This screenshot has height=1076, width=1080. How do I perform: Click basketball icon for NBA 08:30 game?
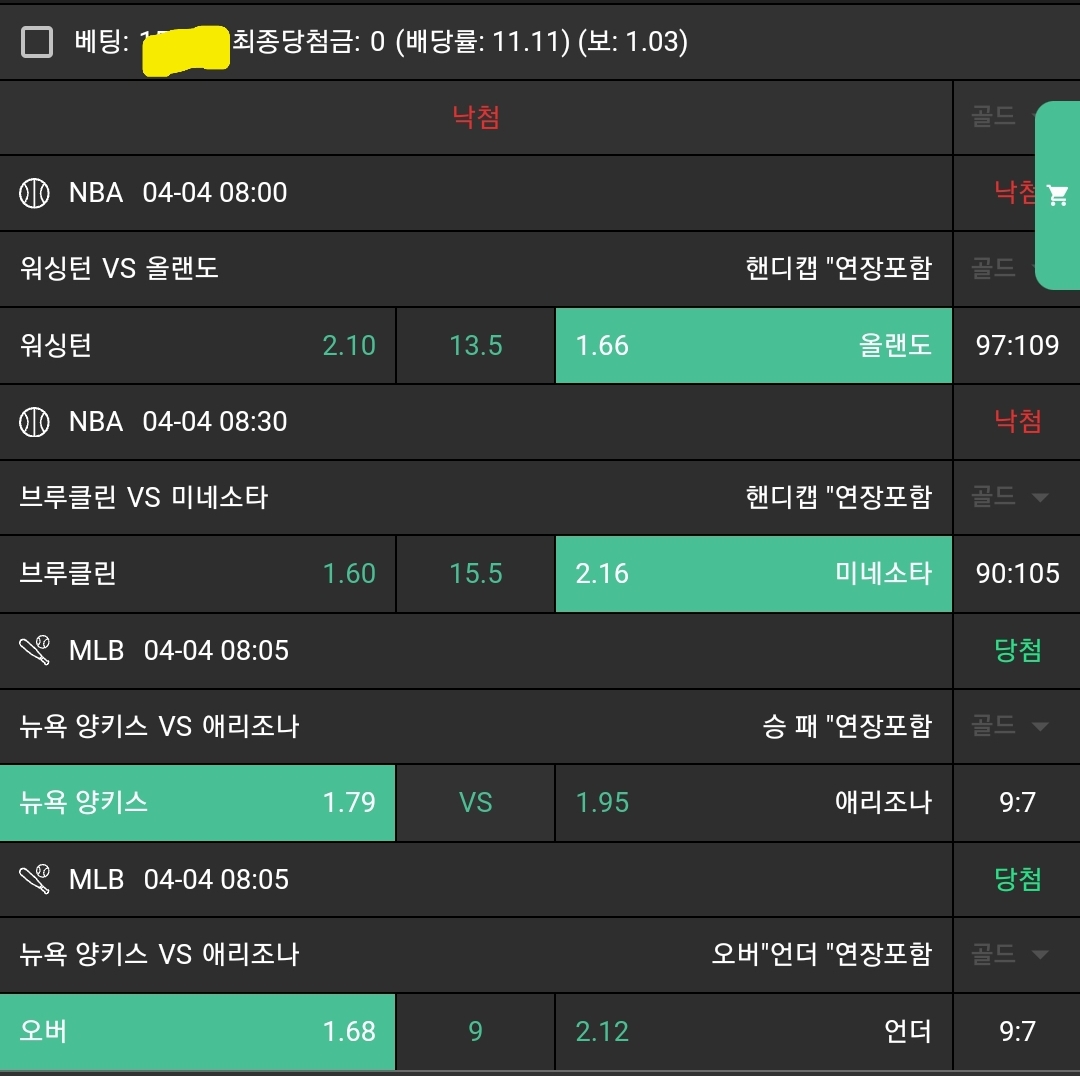click(x=34, y=422)
